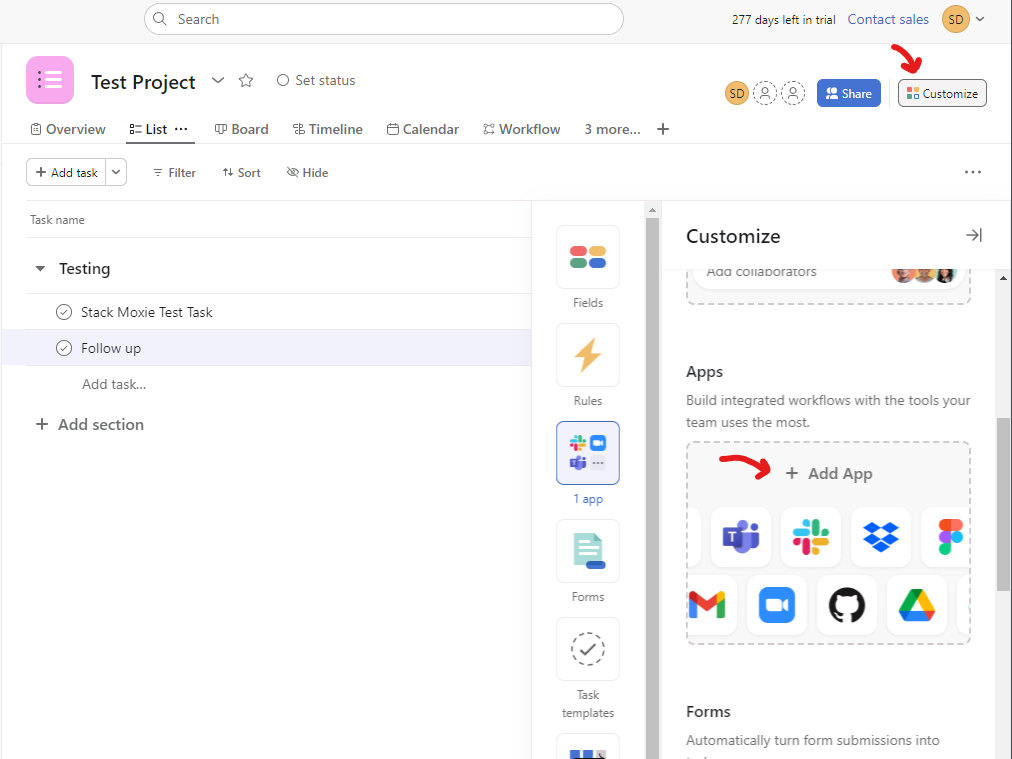The image size is (1012, 759).
Task: Open the Add task dropdown arrow
Action: (x=116, y=172)
